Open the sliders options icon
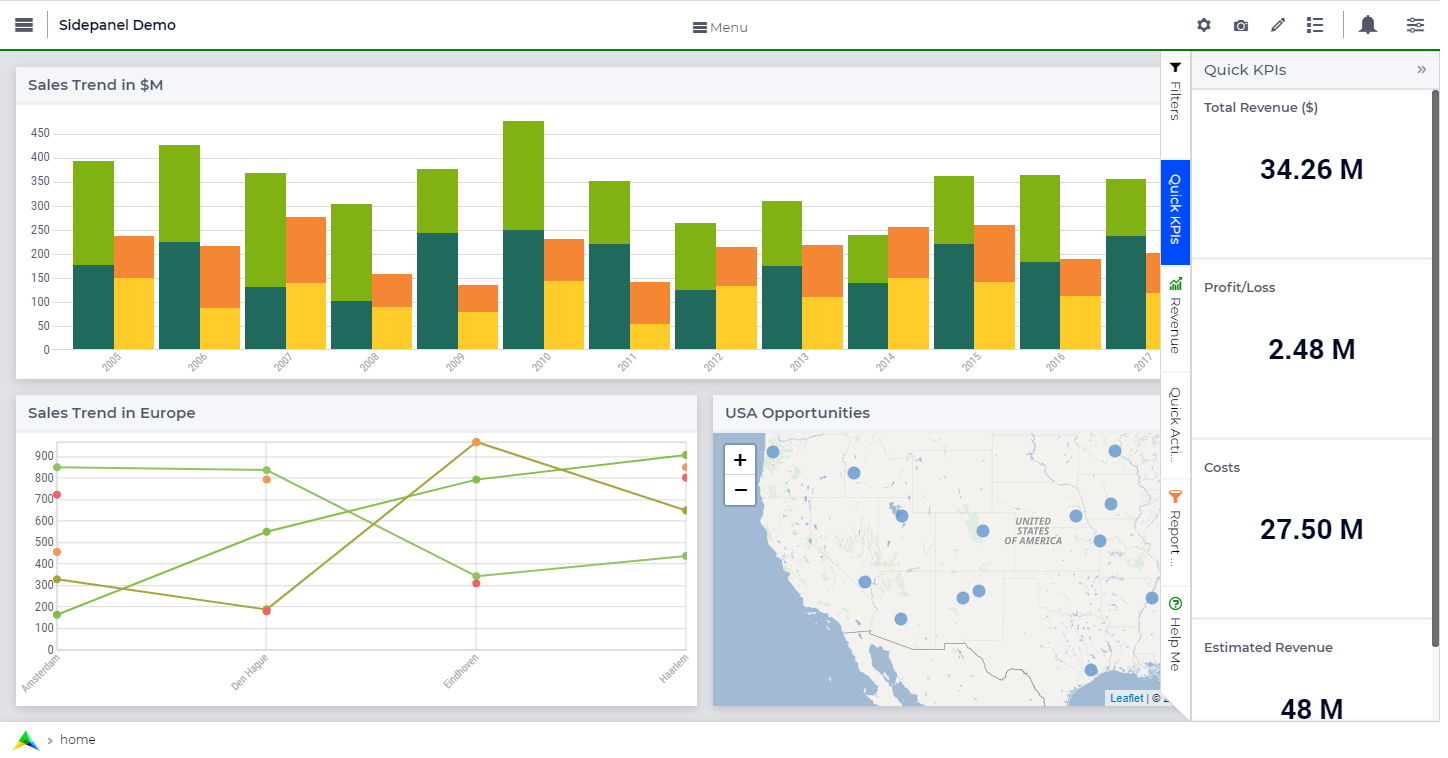The image size is (1448, 758). pyautogui.click(x=1415, y=25)
